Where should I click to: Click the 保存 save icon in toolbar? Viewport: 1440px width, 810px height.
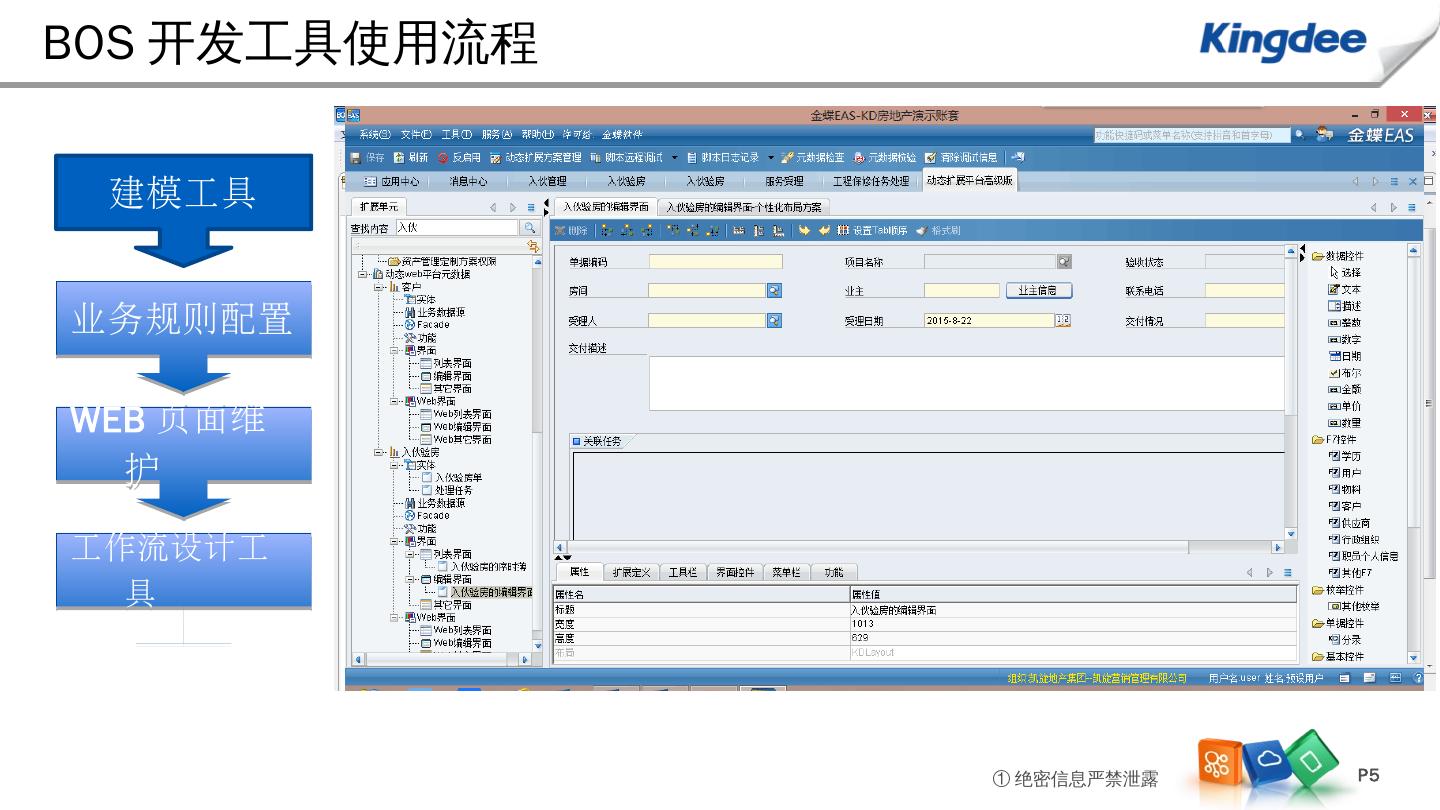point(356,158)
